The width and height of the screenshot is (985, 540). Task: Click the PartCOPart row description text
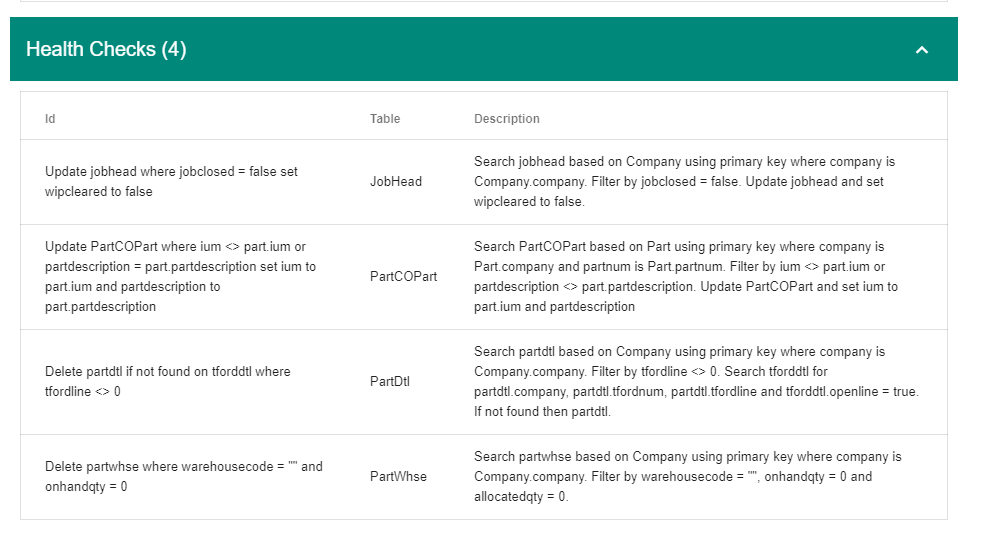(685, 276)
